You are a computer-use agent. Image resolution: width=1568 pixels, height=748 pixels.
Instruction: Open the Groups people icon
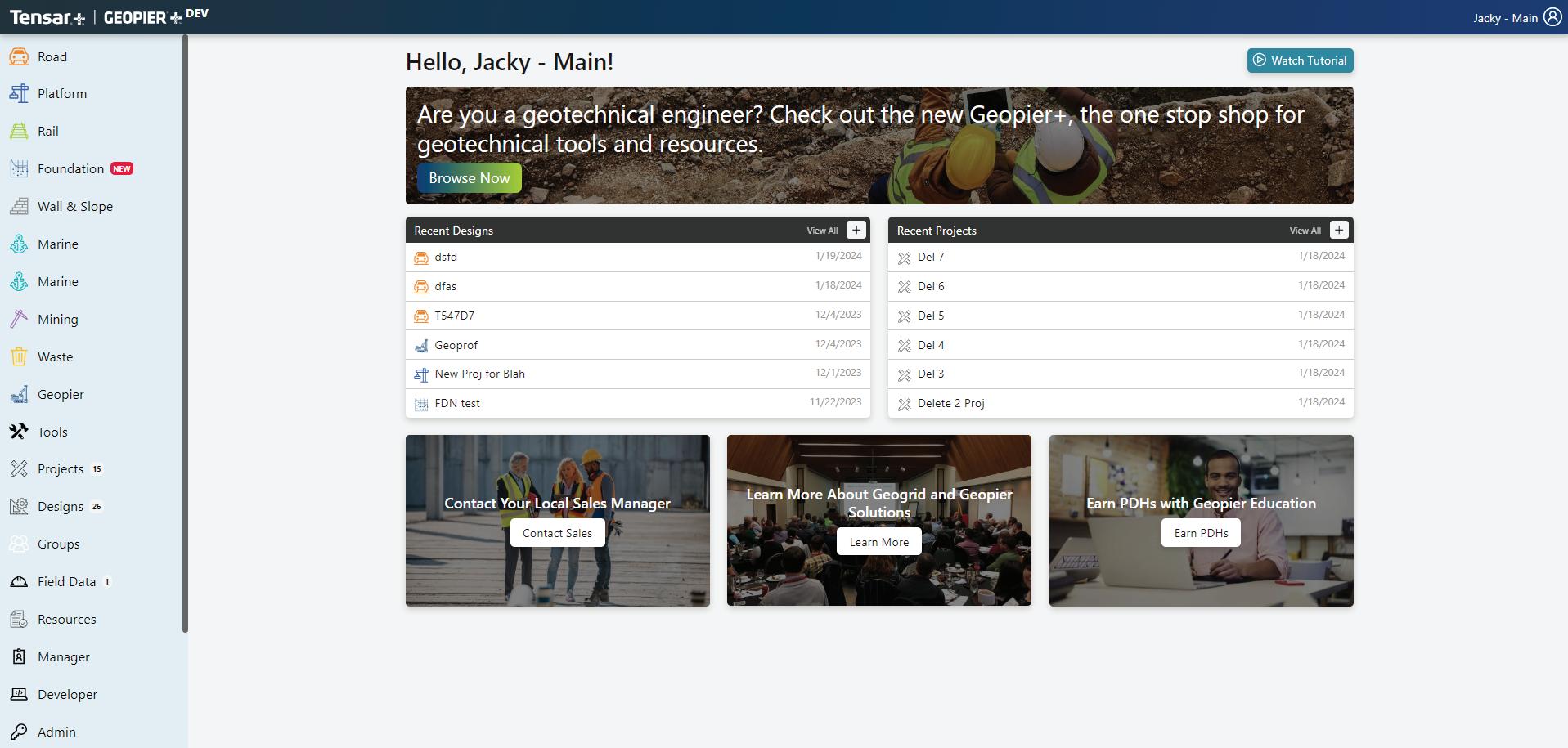19,544
